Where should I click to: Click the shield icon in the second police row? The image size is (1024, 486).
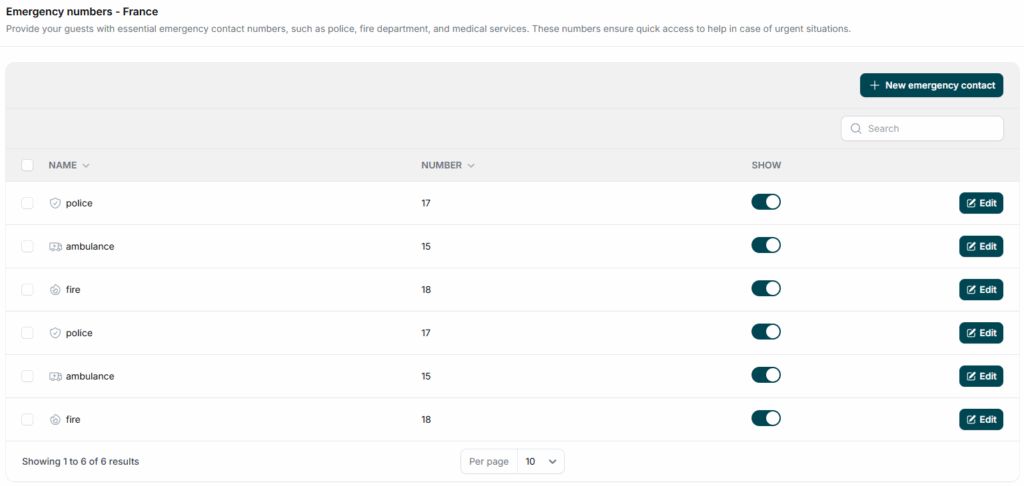[x=55, y=333]
